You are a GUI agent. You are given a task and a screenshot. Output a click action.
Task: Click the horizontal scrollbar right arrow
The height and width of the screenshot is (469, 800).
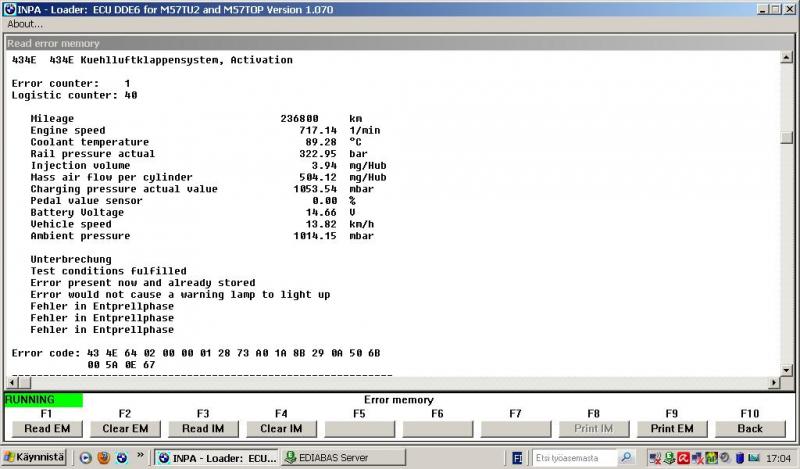[x=773, y=382]
